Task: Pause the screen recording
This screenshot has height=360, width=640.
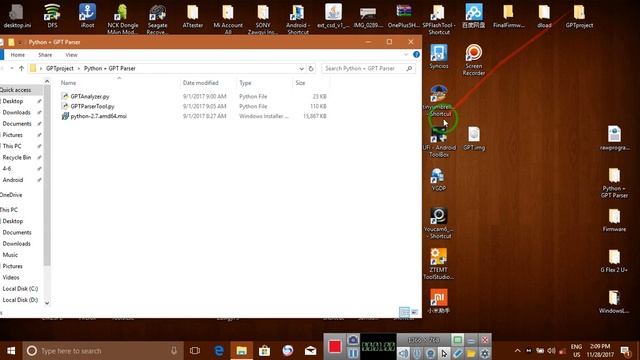Action: 353,353
